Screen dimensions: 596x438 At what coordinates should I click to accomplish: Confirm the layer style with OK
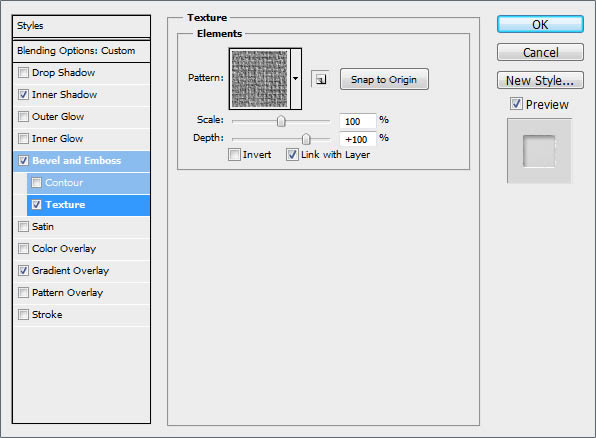(x=540, y=24)
